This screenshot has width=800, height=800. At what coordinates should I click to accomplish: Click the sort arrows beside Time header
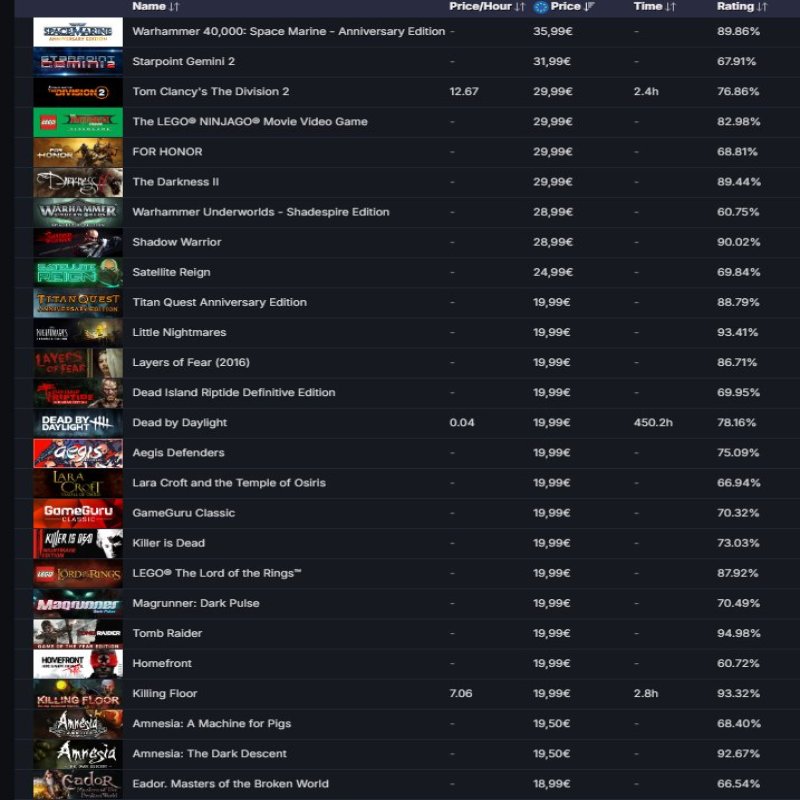coord(670,7)
